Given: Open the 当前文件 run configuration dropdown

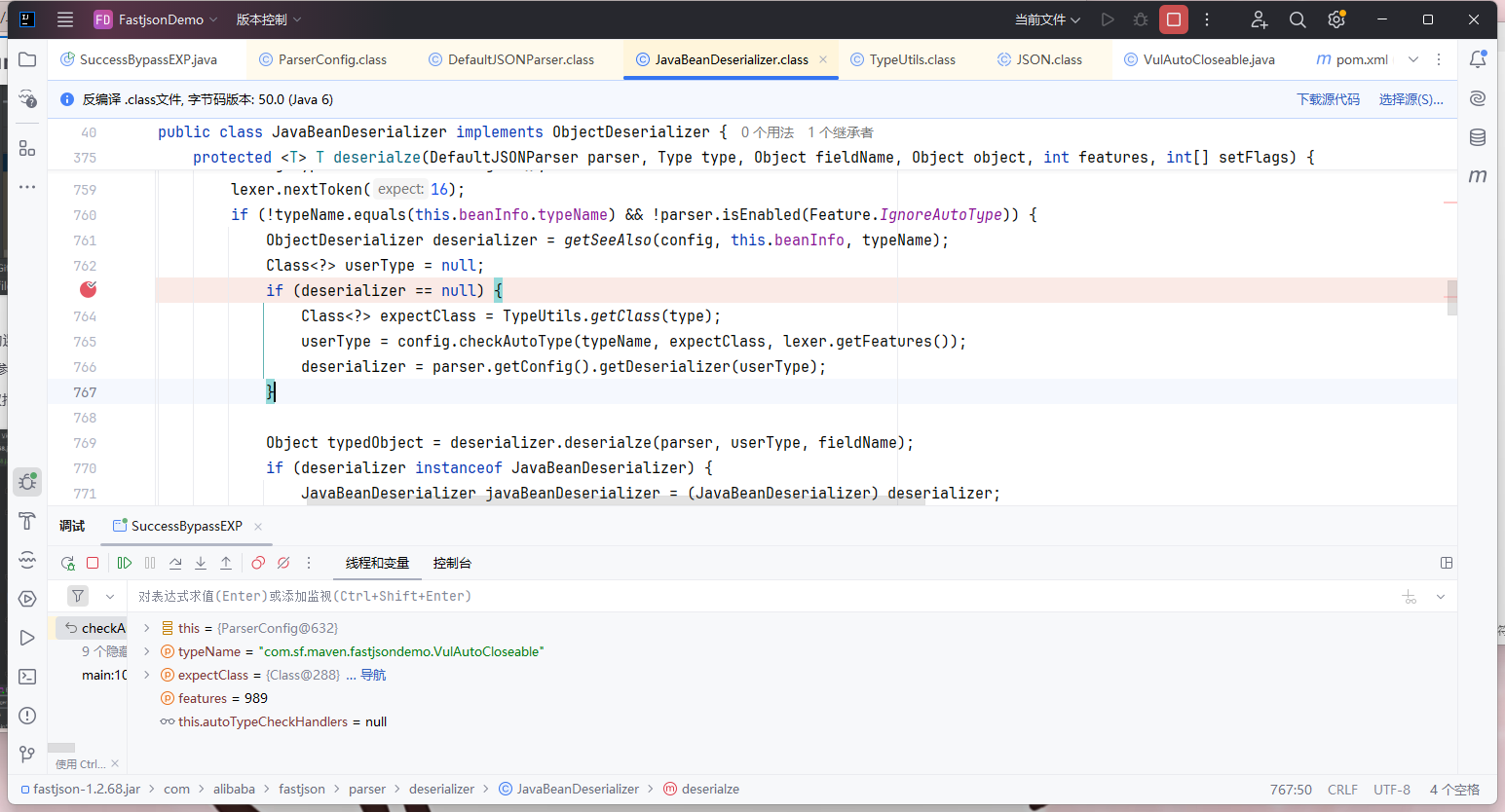Looking at the screenshot, I should coord(1047,19).
